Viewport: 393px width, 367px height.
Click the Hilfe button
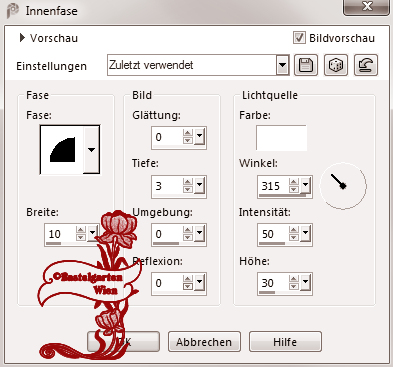tap(285, 342)
